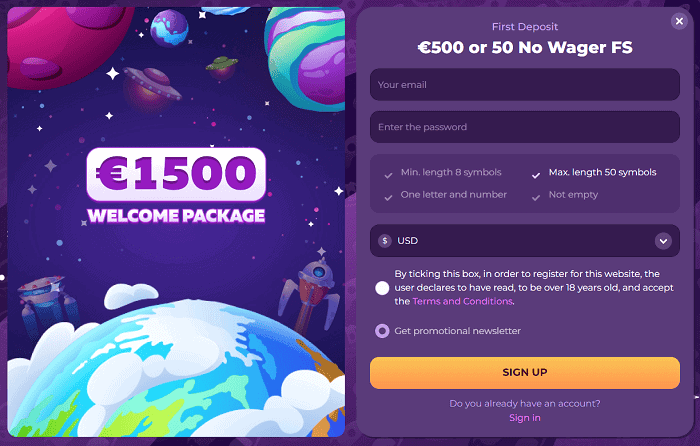Click the Not empty checkmark icon
The height and width of the screenshot is (446, 700).
(536, 197)
